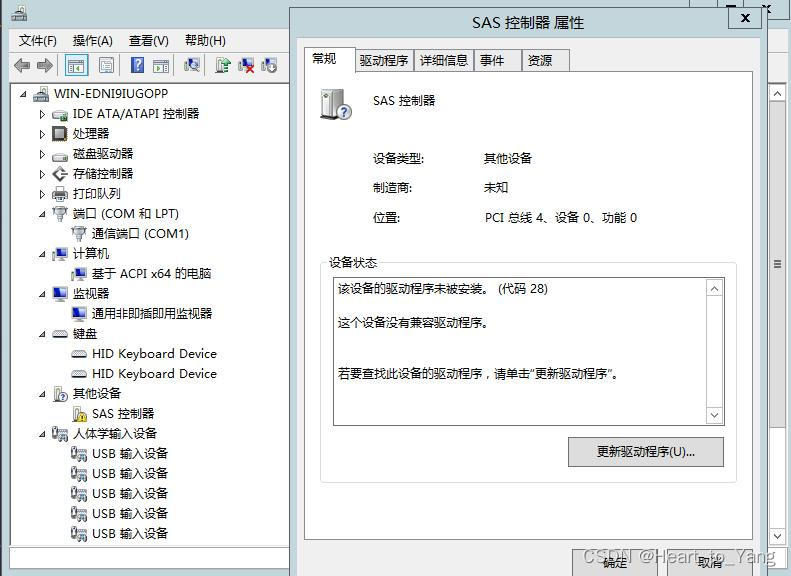Image resolution: width=791 pixels, height=576 pixels.
Task: Open the 查看(V) menu
Action: click(148, 40)
